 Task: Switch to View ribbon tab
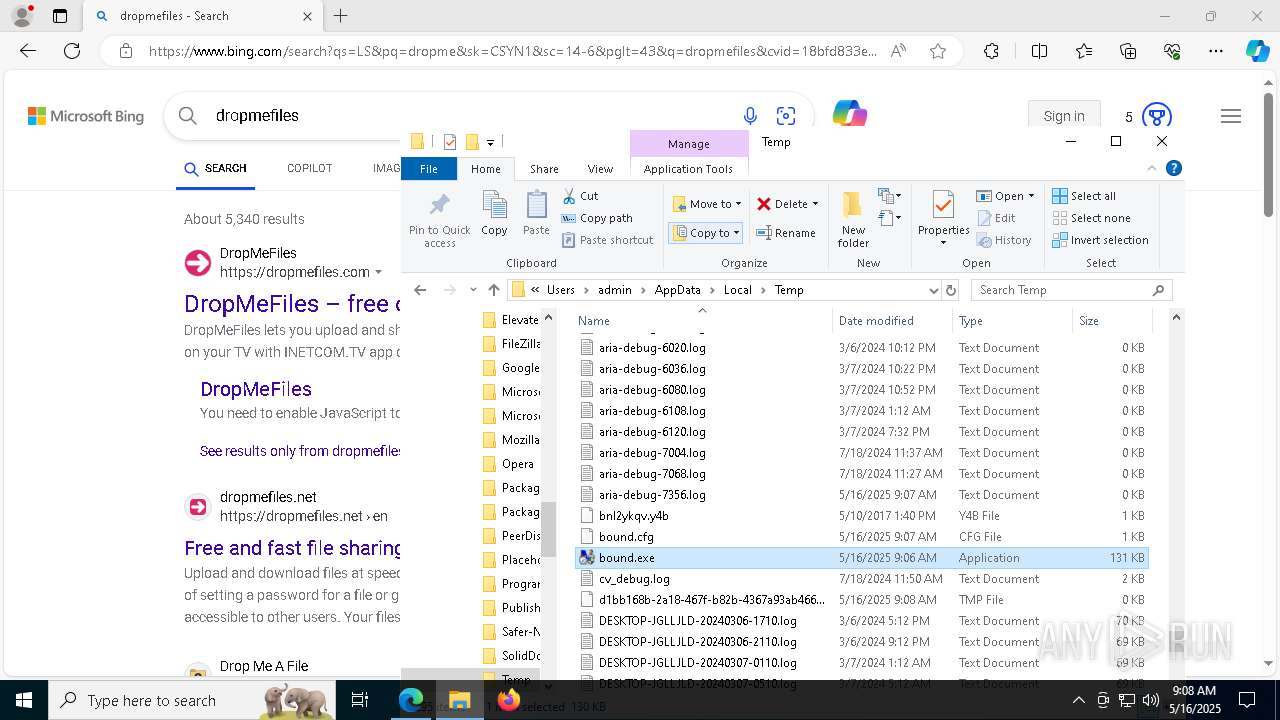click(600, 169)
